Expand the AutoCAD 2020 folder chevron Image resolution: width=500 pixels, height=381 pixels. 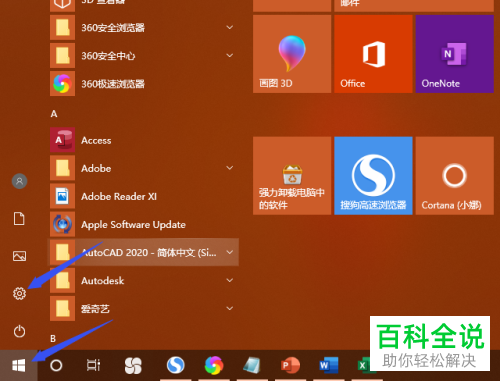coord(230,252)
